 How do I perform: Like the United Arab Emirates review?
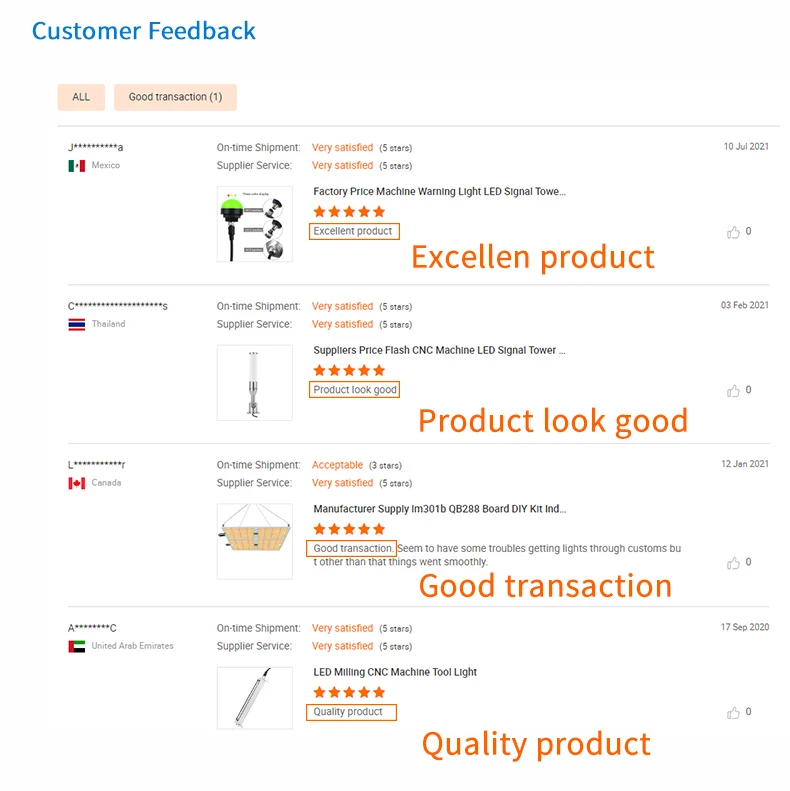(733, 713)
